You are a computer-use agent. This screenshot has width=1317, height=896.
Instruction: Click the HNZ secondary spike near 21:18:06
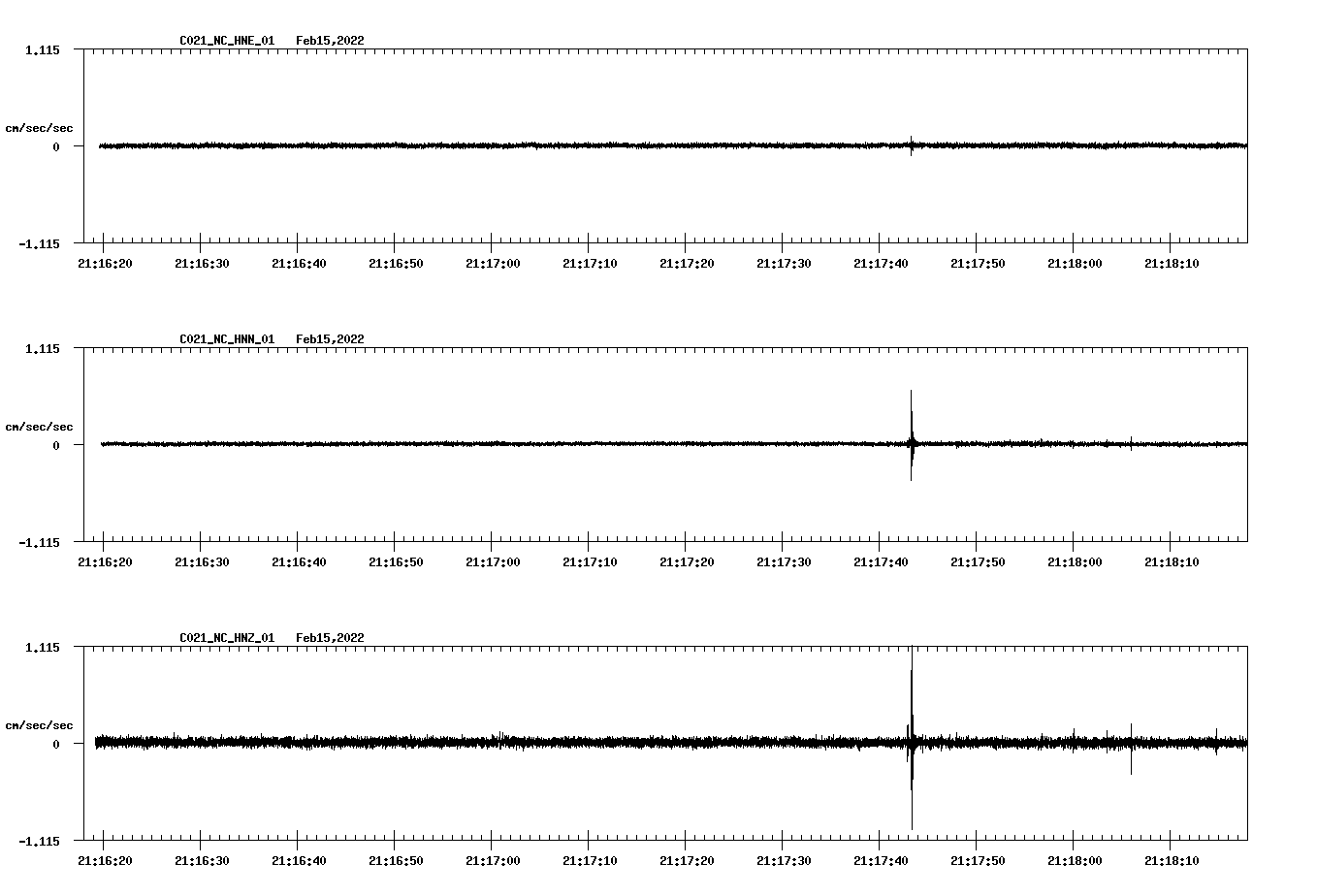click(x=1131, y=749)
